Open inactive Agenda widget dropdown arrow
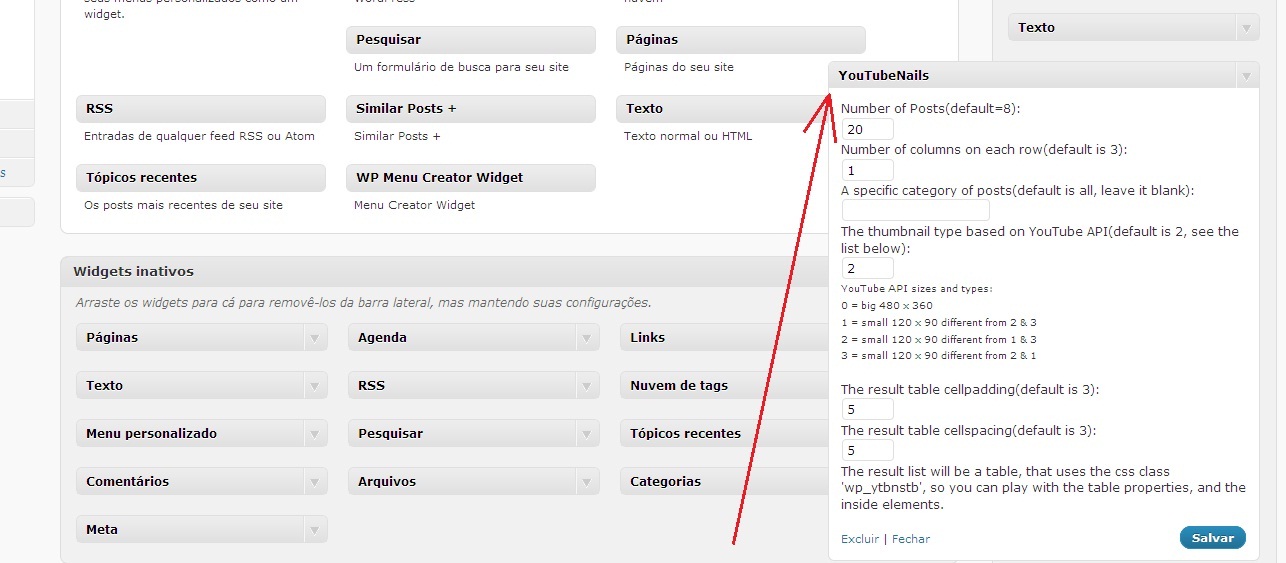This screenshot has height=563, width=1286. [586, 338]
